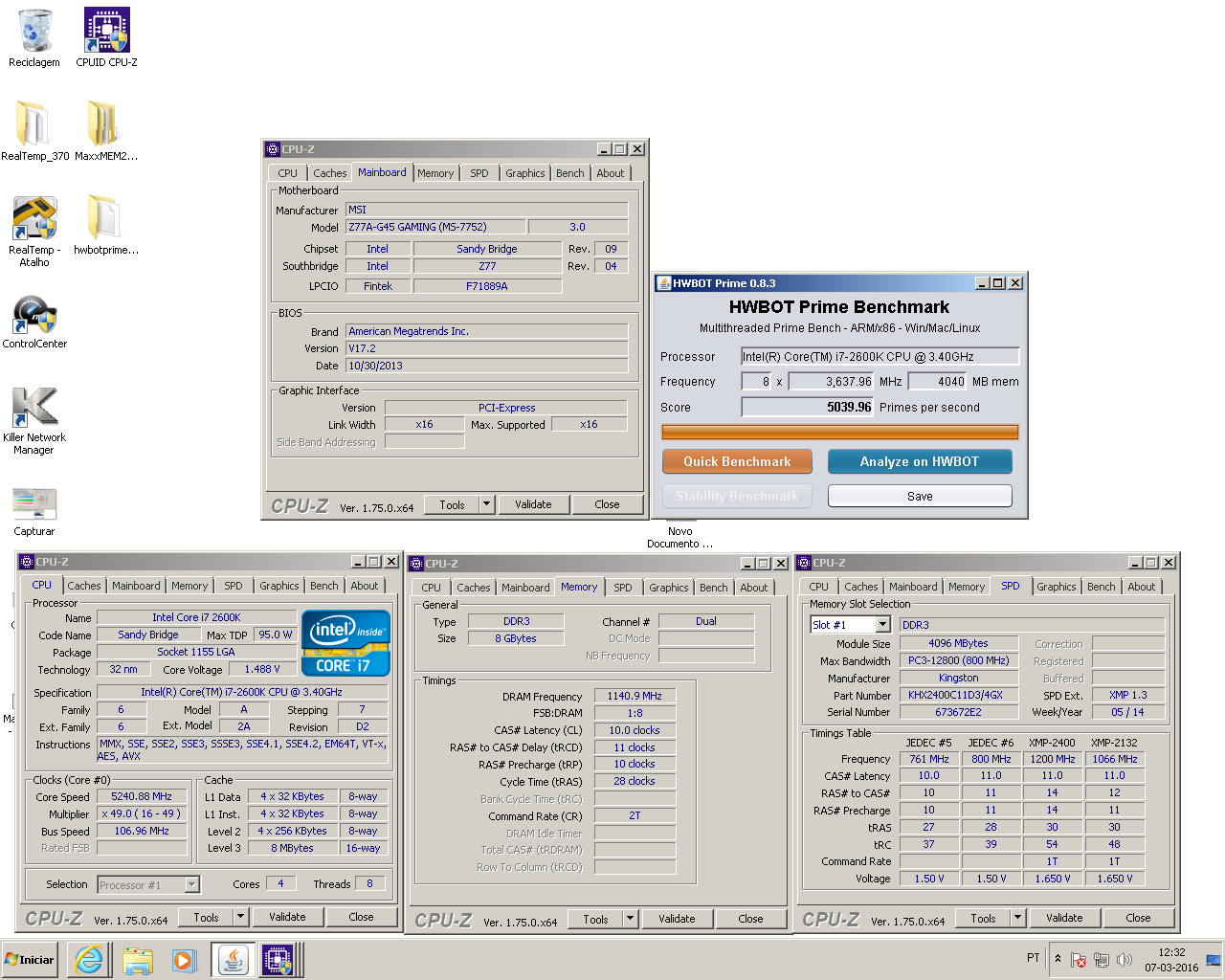The width and height of the screenshot is (1225, 980).
Task: Click the Intel Core i7 logo image
Action: coord(346,643)
